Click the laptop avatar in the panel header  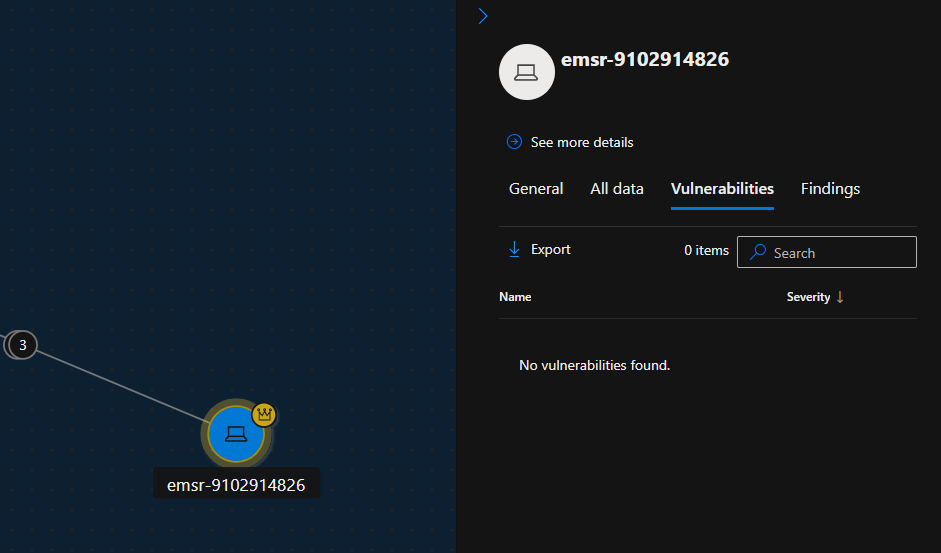click(x=526, y=72)
